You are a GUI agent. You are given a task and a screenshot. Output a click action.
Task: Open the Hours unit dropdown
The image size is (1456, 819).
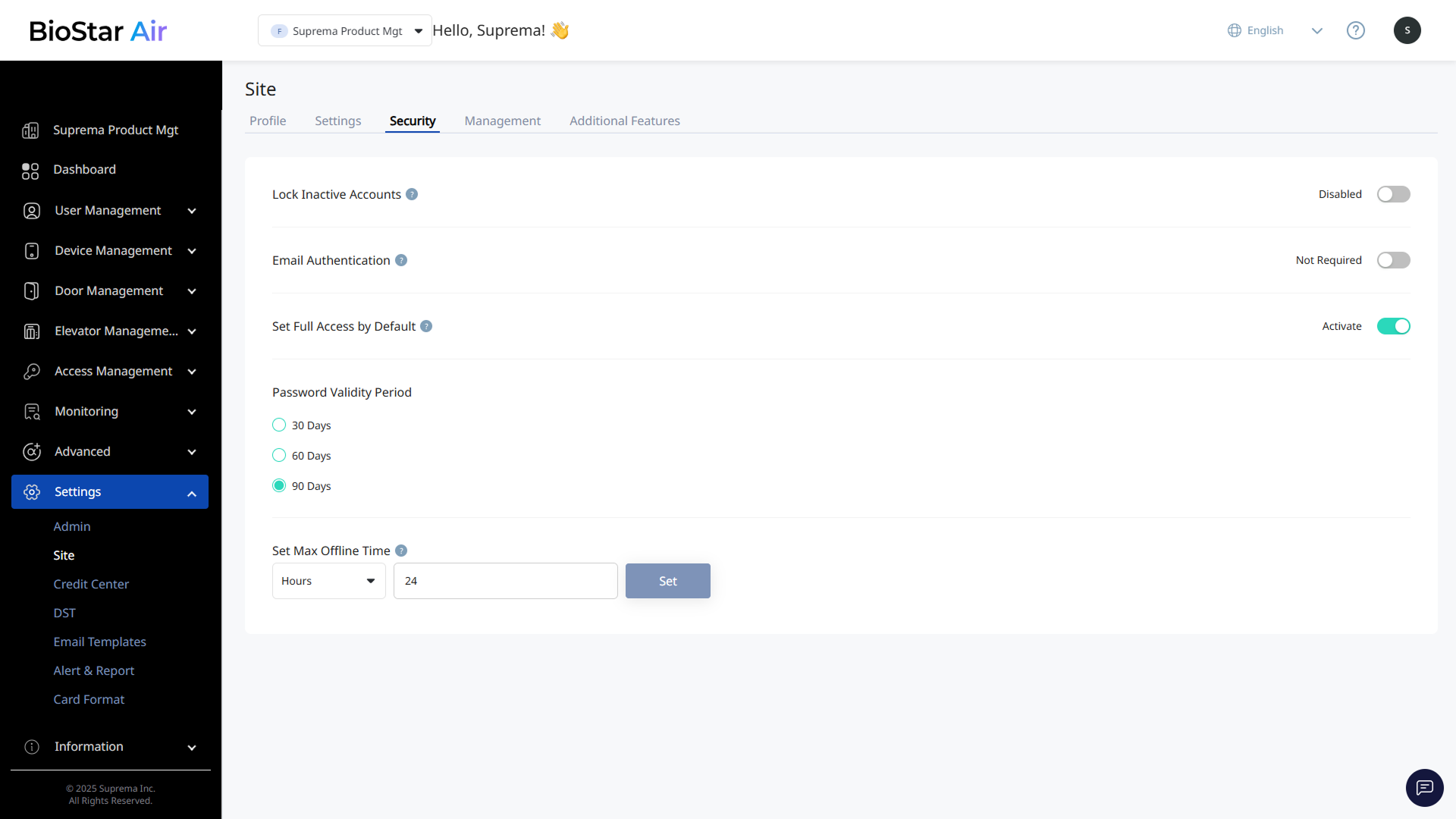tap(328, 581)
